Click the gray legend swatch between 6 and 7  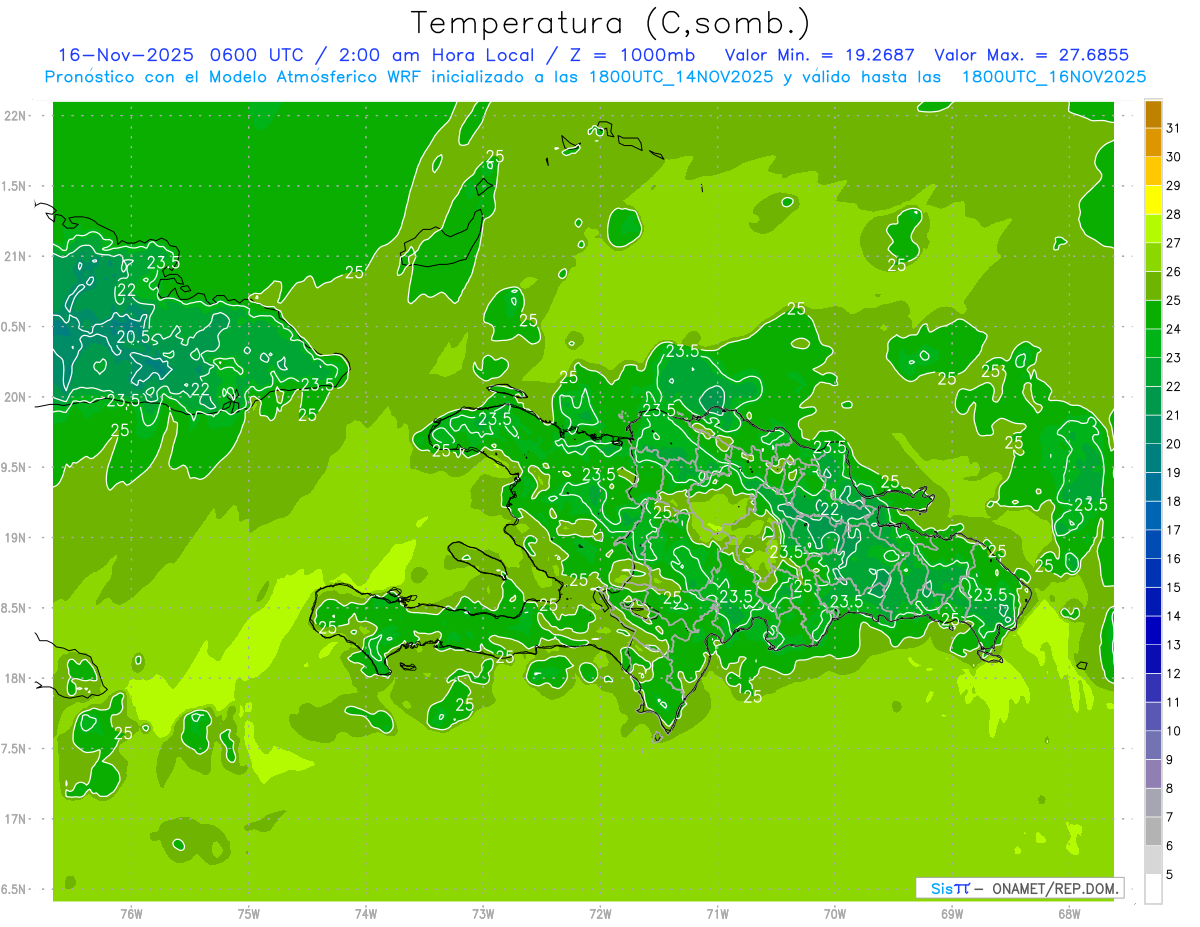(x=1153, y=831)
